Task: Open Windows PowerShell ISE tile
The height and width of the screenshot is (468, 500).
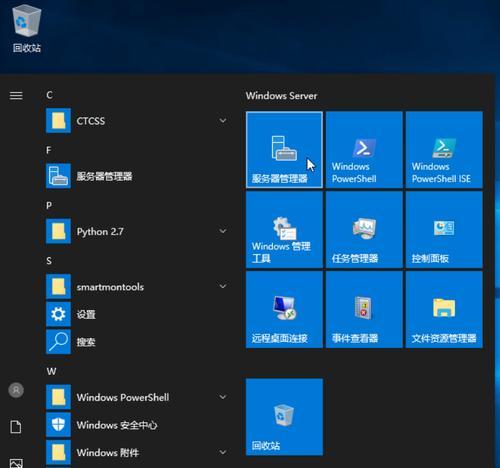Action: pyautogui.click(x=444, y=150)
